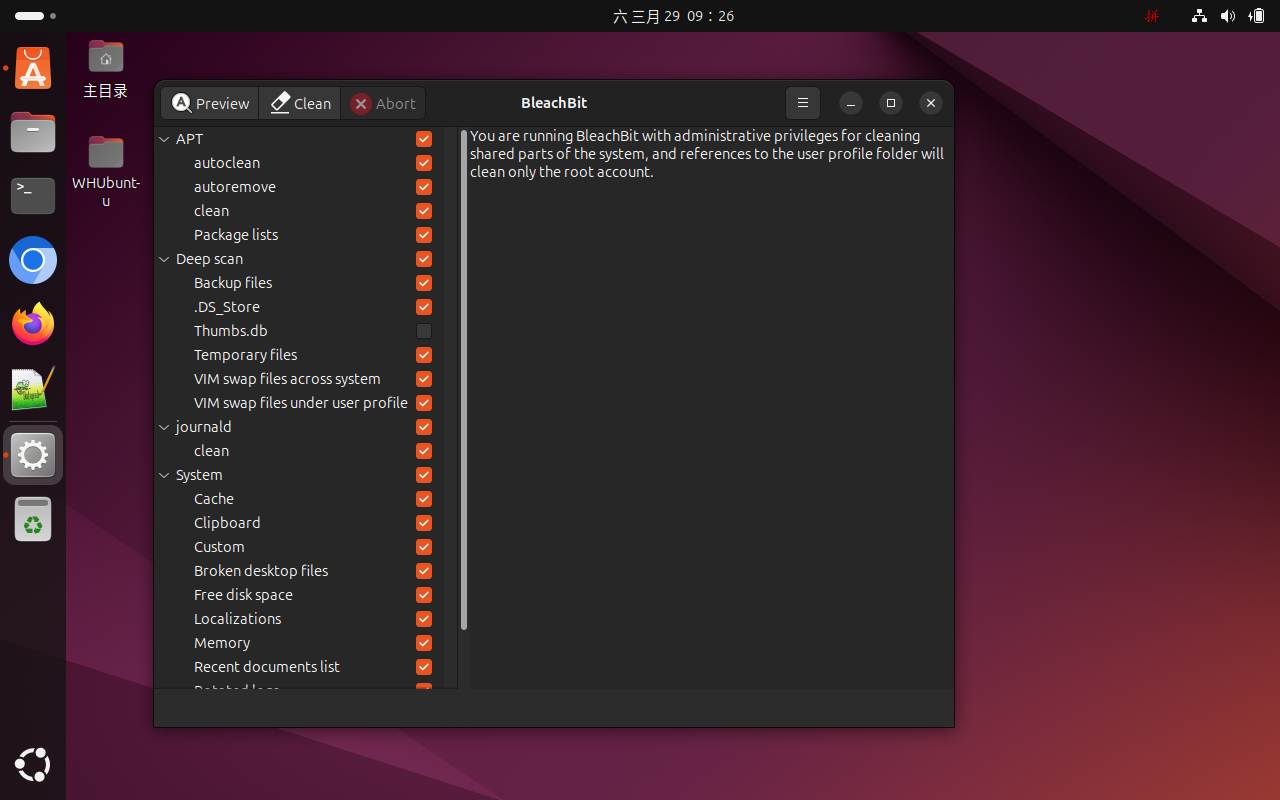The width and height of the screenshot is (1280, 800).
Task: Open the input method indicator
Action: (x=1152, y=16)
